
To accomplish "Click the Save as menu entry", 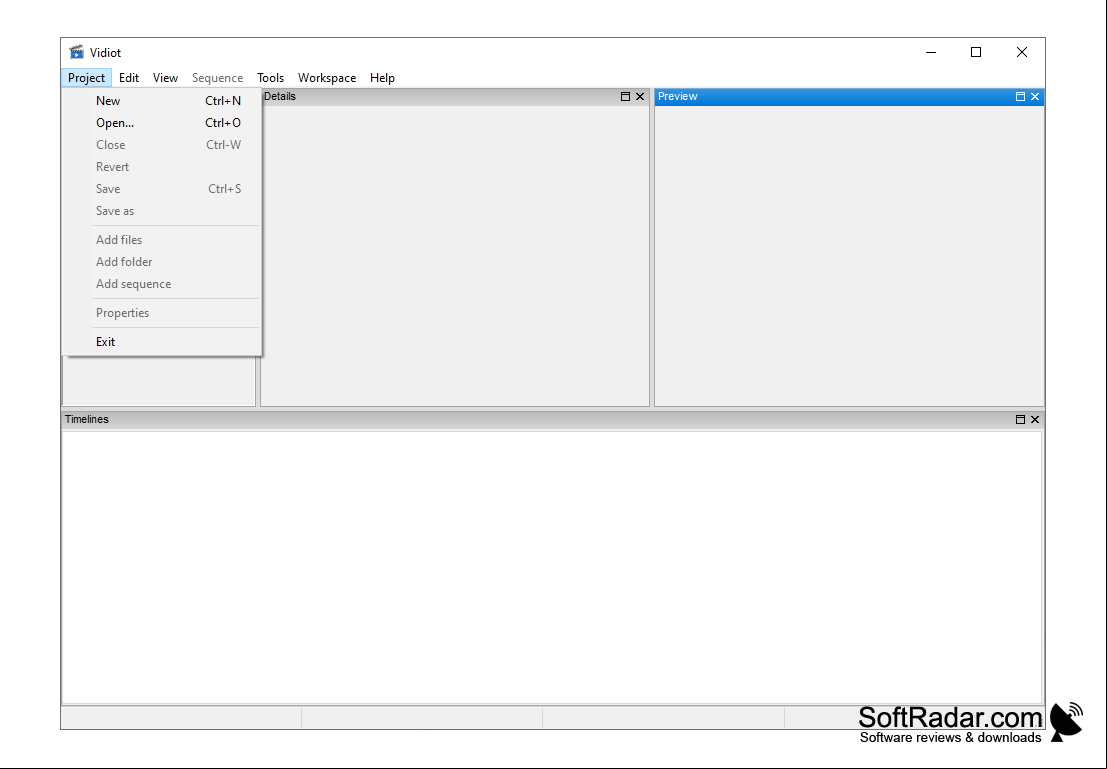I will pyautogui.click(x=162, y=210).
